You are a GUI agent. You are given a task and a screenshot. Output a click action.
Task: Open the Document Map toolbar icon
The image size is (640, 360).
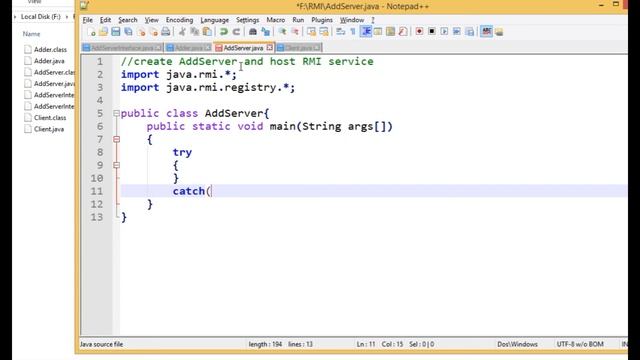click(x=391, y=32)
